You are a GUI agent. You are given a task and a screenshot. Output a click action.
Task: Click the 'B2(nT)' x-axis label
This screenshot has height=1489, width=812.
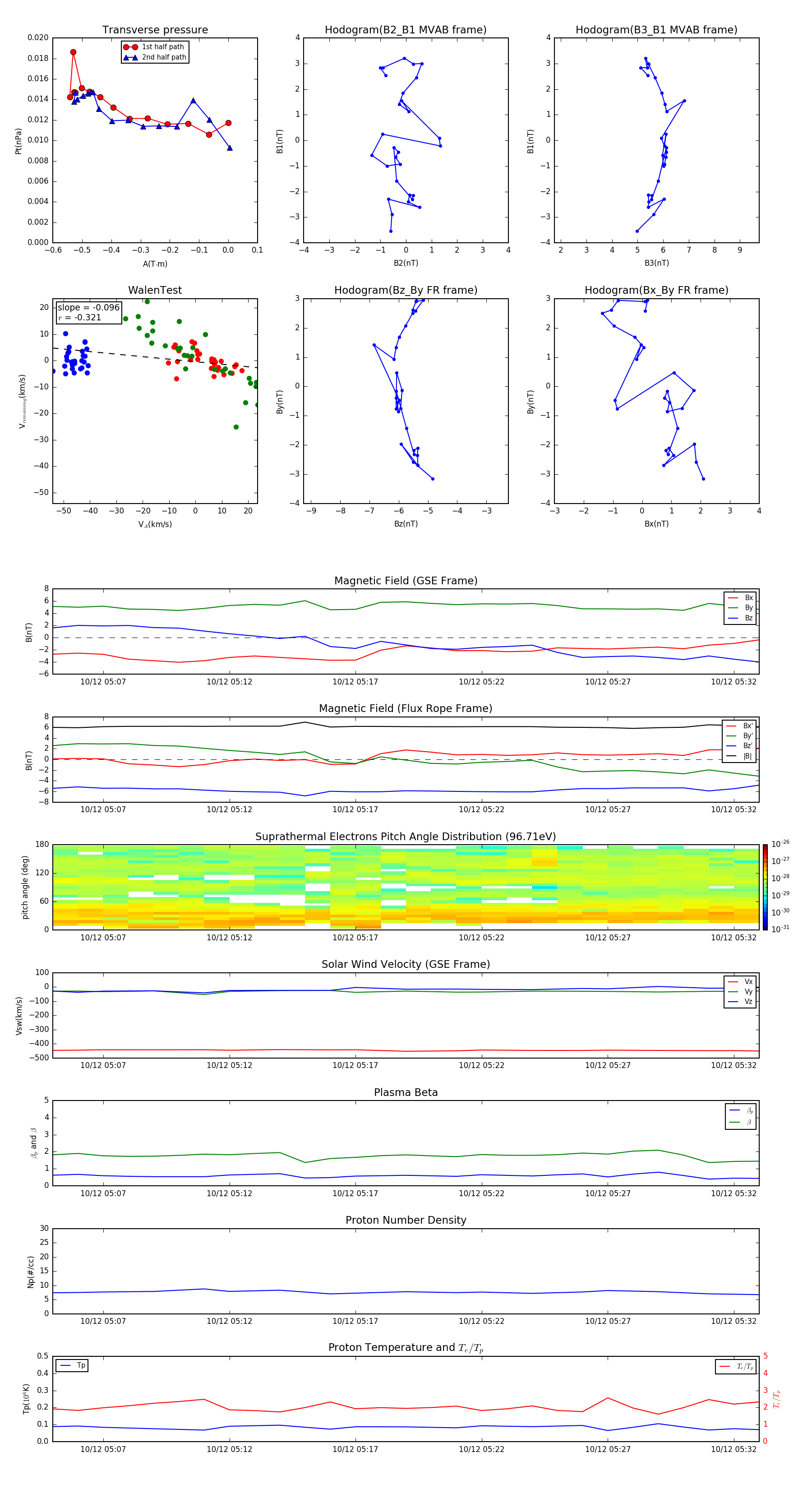point(406,264)
